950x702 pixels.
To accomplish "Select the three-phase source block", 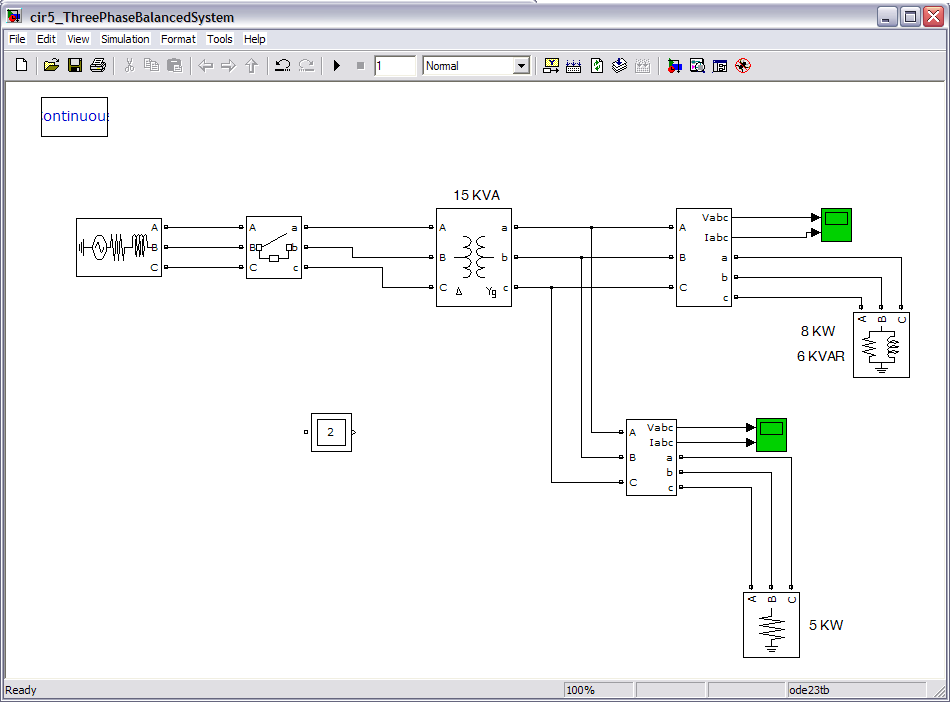I will (x=119, y=247).
